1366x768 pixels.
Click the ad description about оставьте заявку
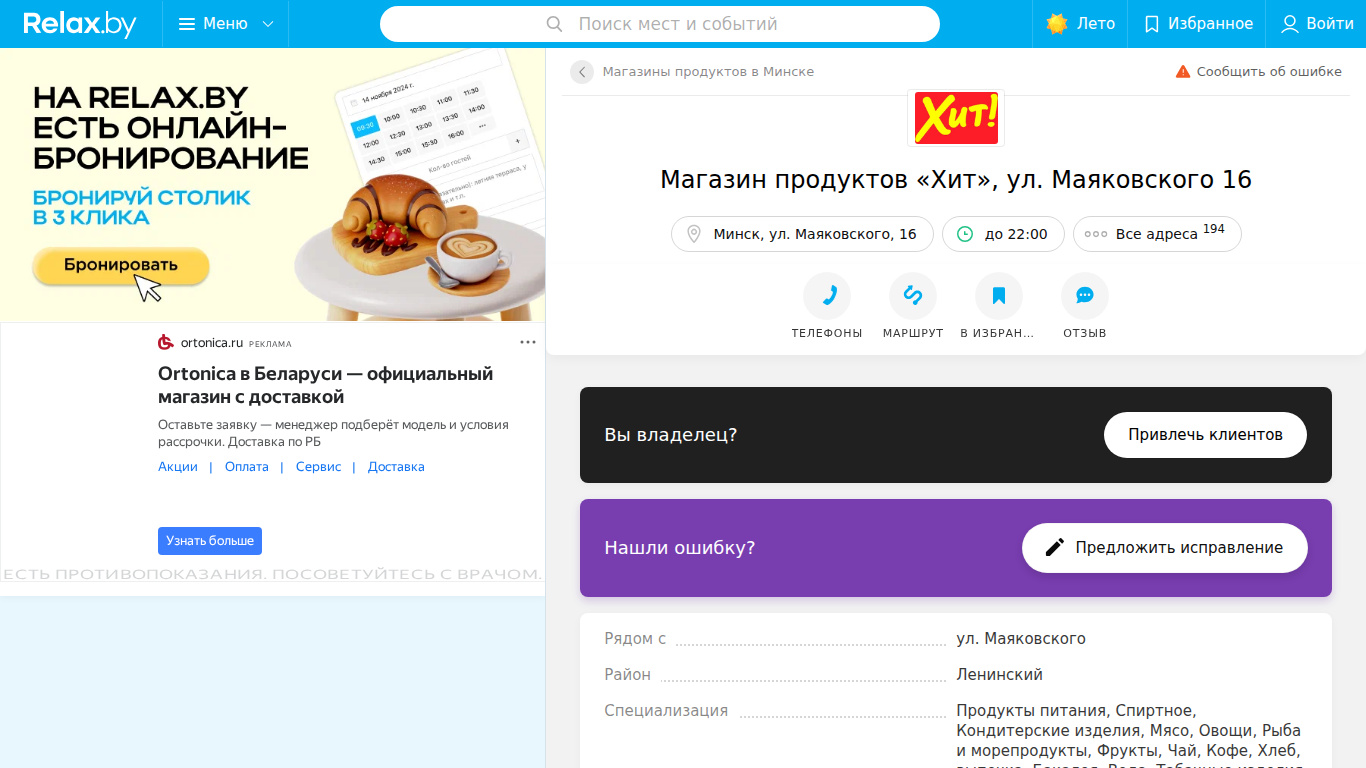333,433
